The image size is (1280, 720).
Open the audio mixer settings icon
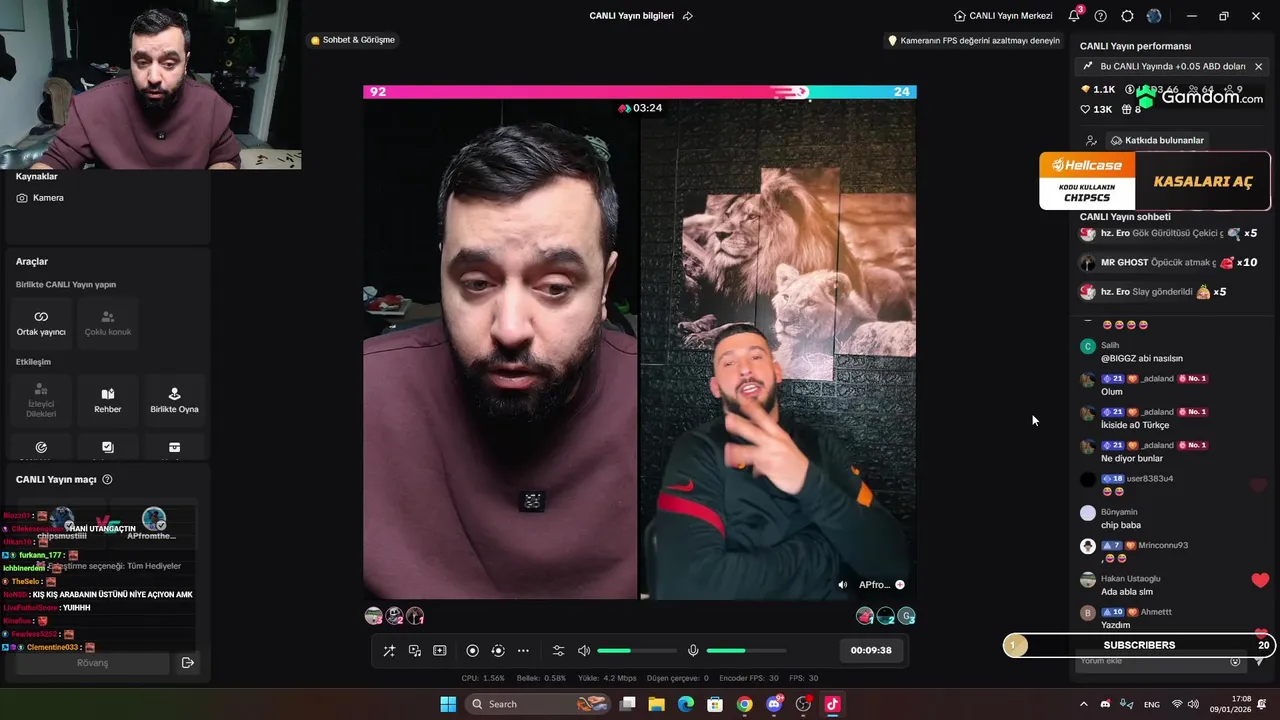tap(559, 651)
